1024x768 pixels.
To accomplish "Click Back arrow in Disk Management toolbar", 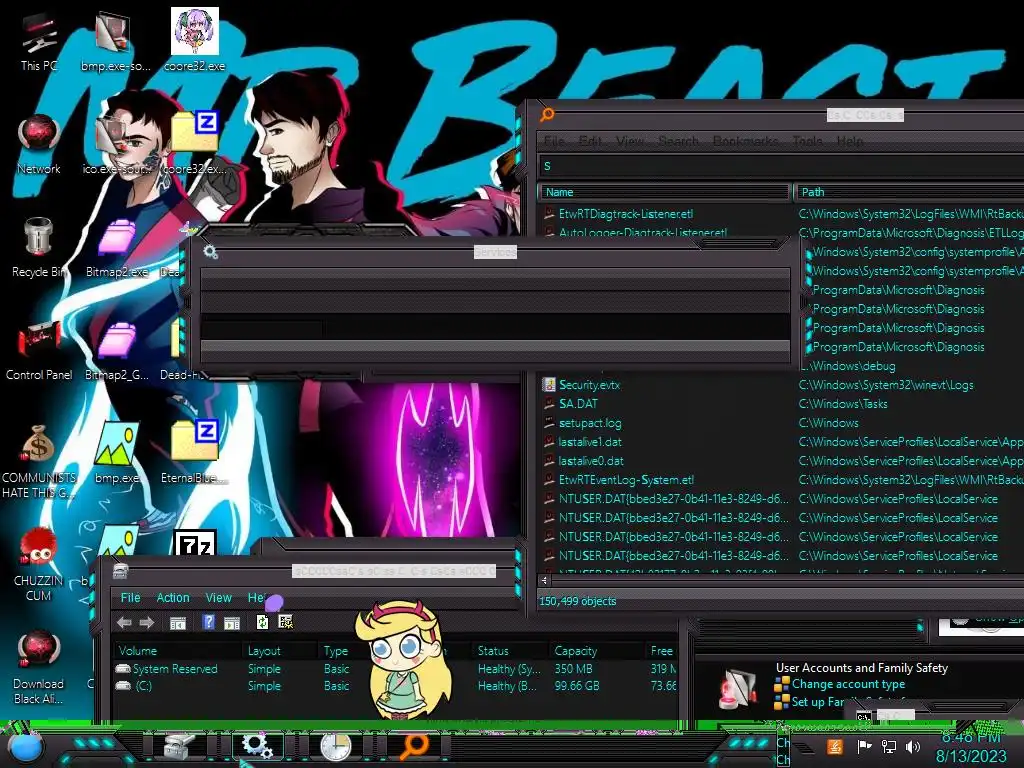I will [x=124, y=622].
